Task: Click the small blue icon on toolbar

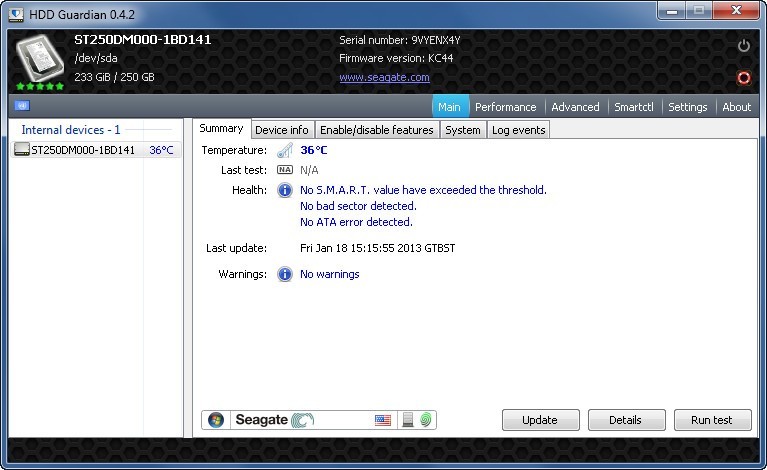Action: click(x=22, y=106)
